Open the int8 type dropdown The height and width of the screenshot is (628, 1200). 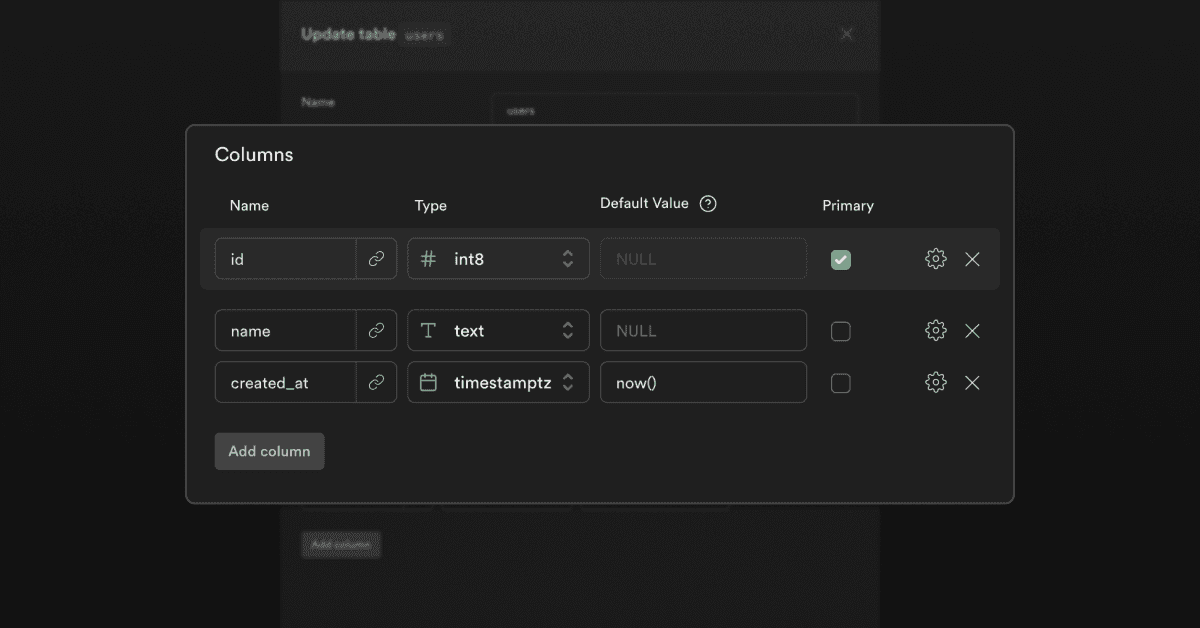click(498, 259)
